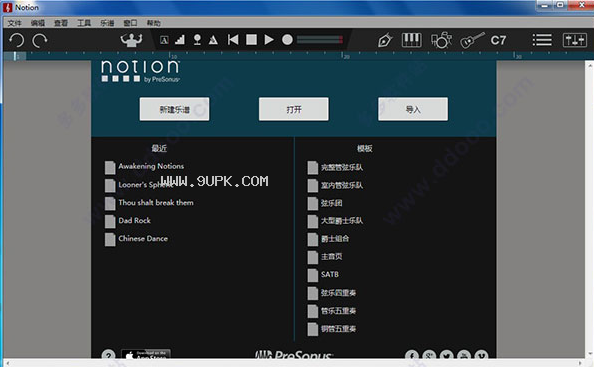Stop playback with the square button
594x367 pixels.
(251, 39)
